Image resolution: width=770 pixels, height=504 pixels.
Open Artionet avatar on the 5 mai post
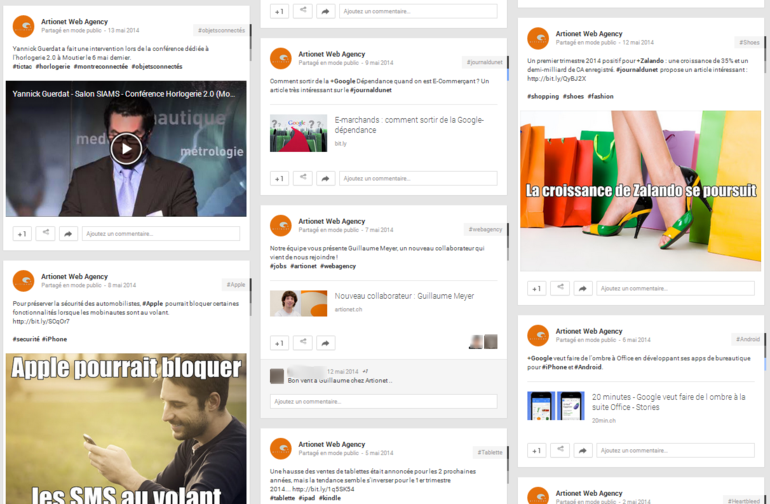(281, 448)
